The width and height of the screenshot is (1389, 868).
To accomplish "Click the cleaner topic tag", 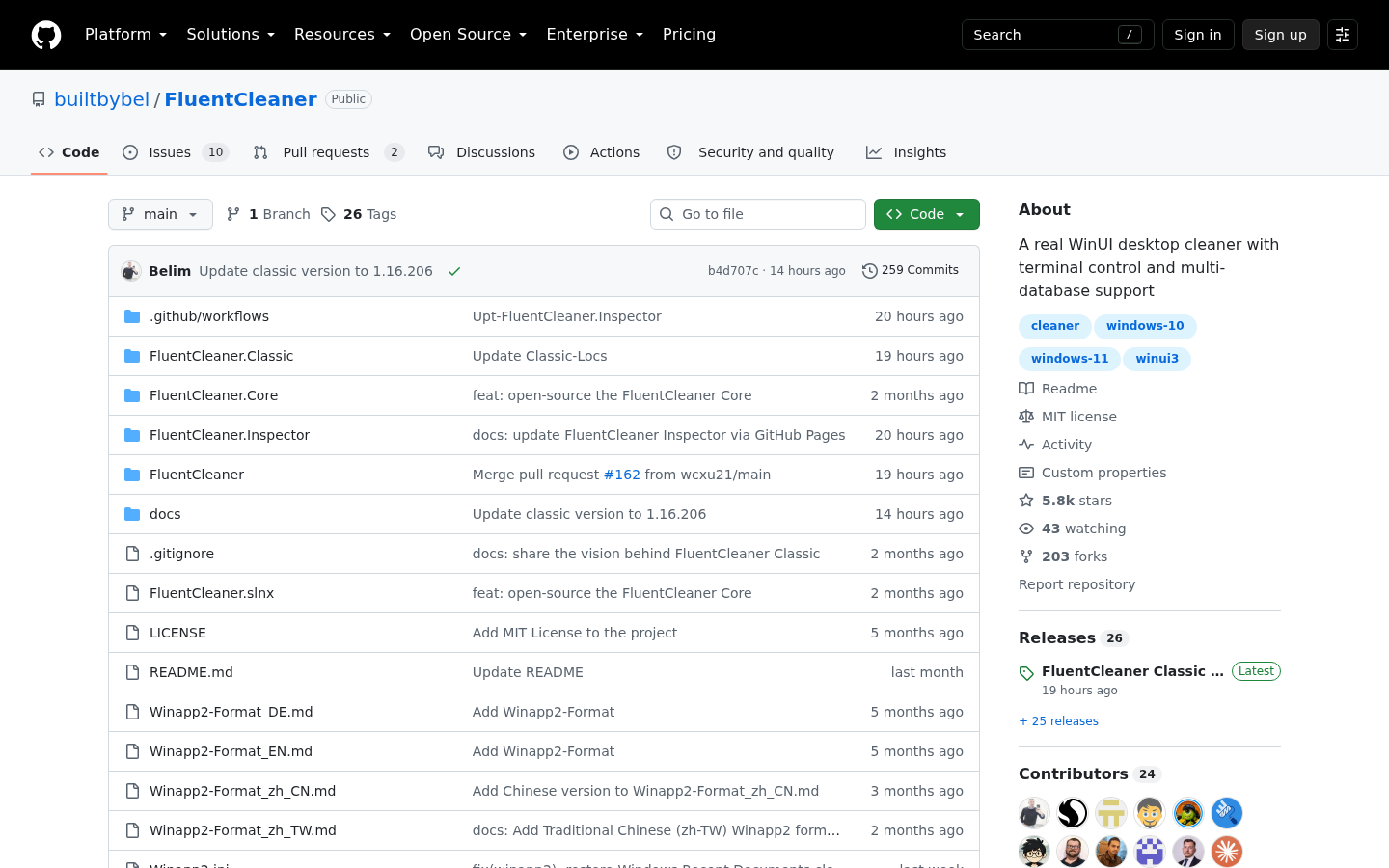I will click(1055, 326).
